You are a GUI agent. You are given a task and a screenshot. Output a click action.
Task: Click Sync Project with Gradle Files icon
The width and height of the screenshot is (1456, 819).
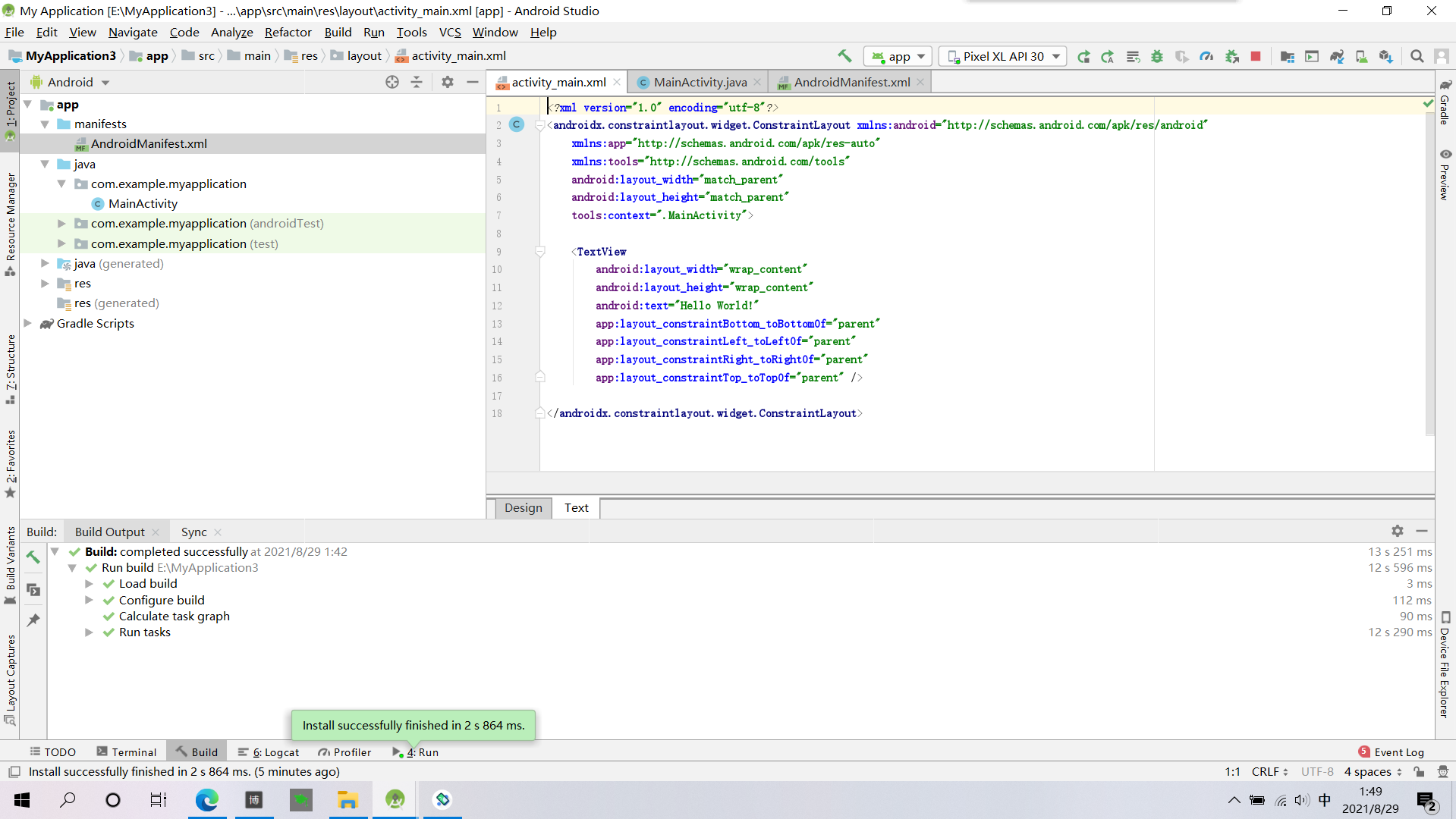[1337, 56]
